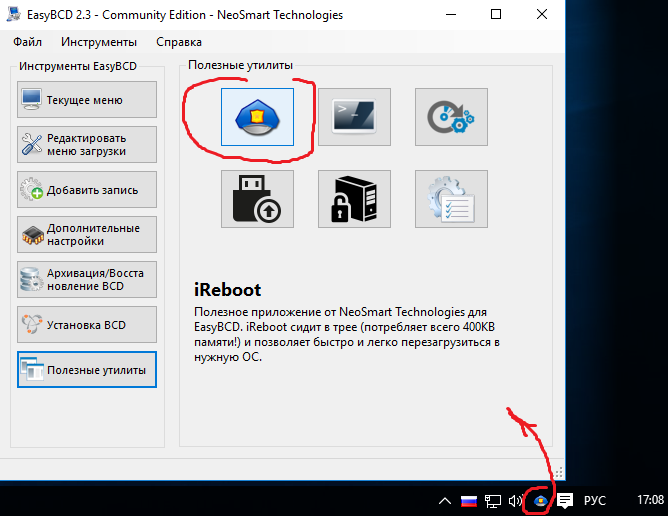Open the Файл menu

pyautogui.click(x=27, y=42)
